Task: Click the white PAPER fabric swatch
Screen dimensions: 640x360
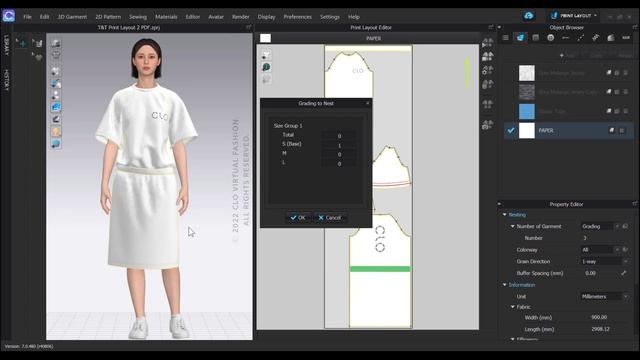Action: tap(527, 131)
